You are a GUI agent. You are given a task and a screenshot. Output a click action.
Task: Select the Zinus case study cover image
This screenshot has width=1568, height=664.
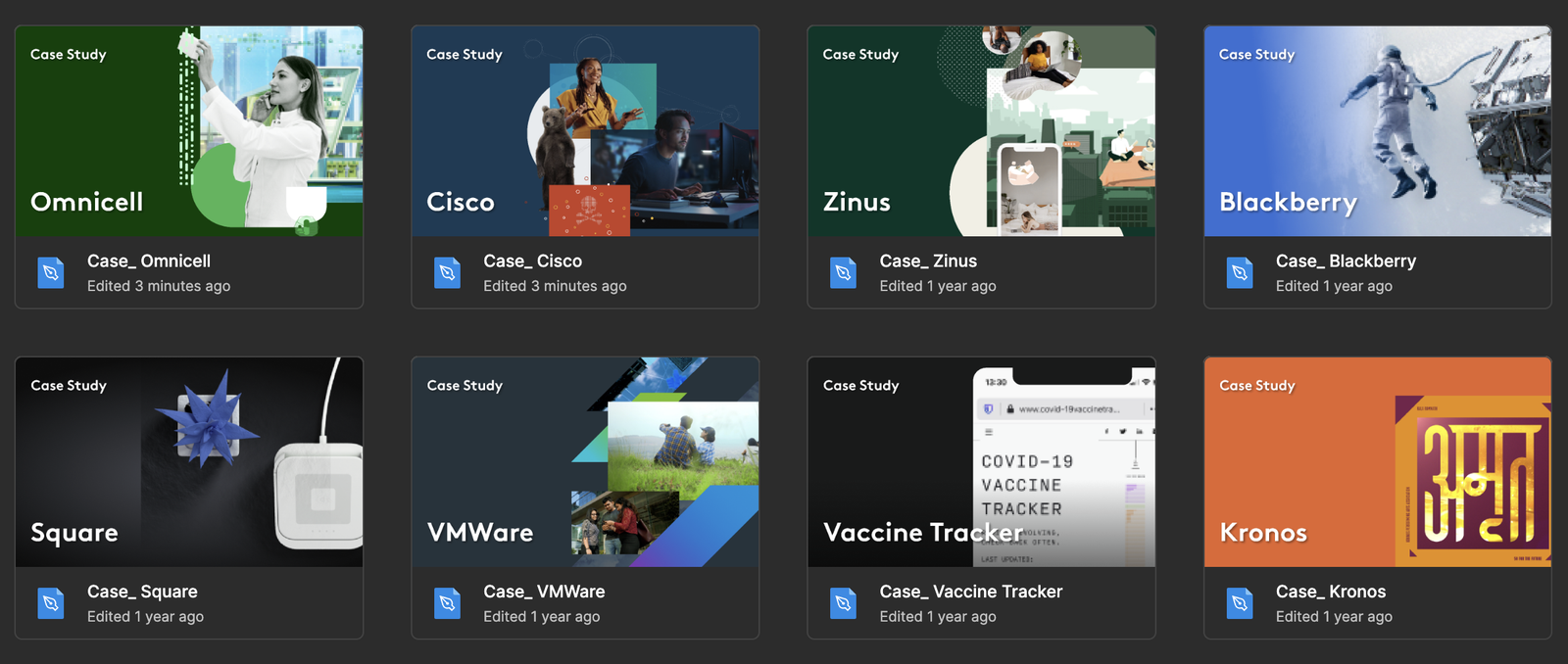click(x=981, y=131)
